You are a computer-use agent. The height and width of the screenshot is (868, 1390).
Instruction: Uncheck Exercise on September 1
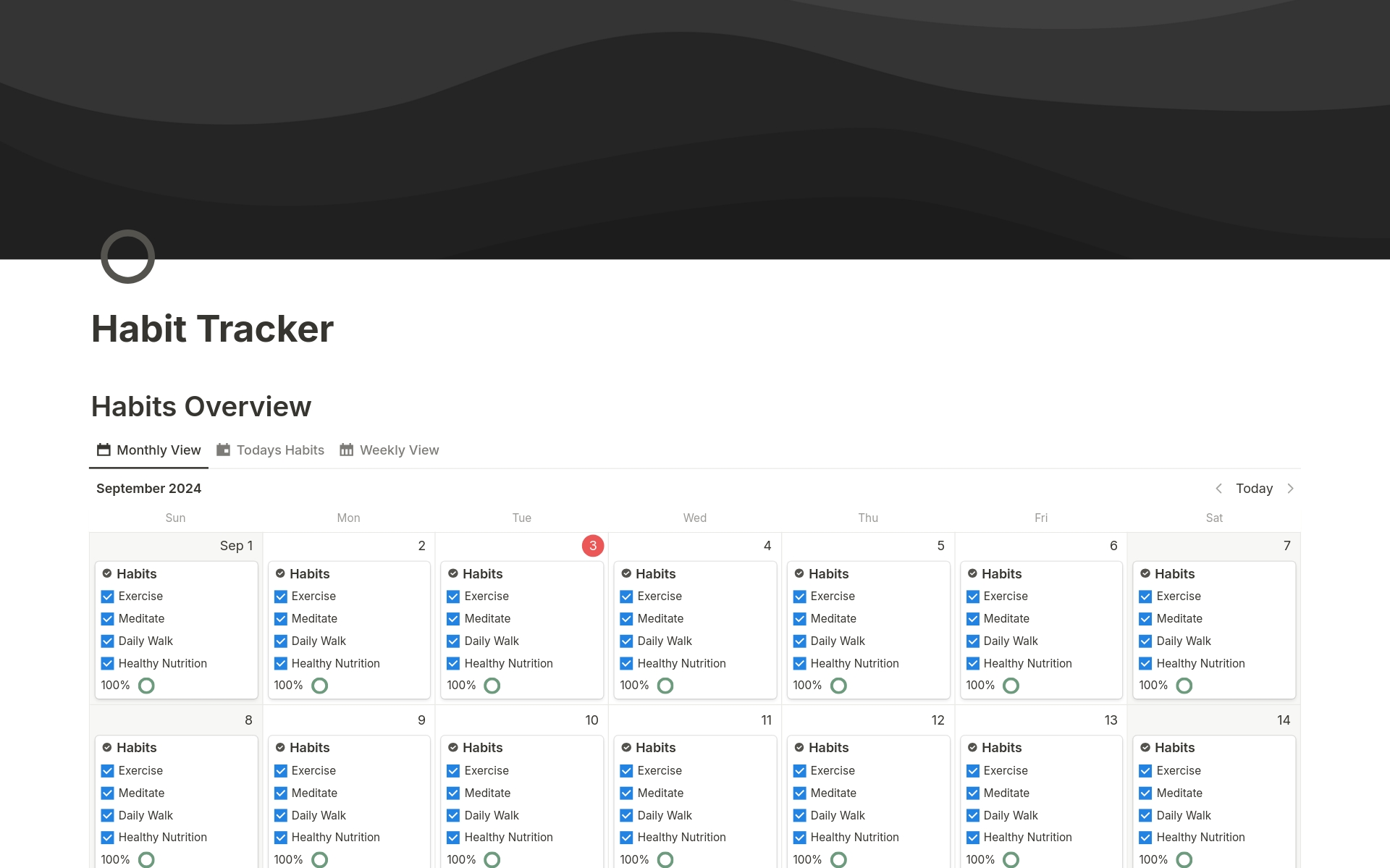108,597
